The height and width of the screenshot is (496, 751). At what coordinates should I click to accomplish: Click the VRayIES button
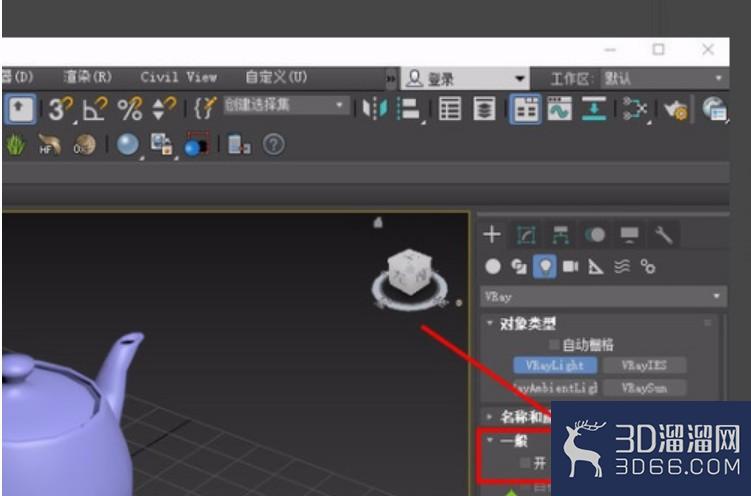644,365
